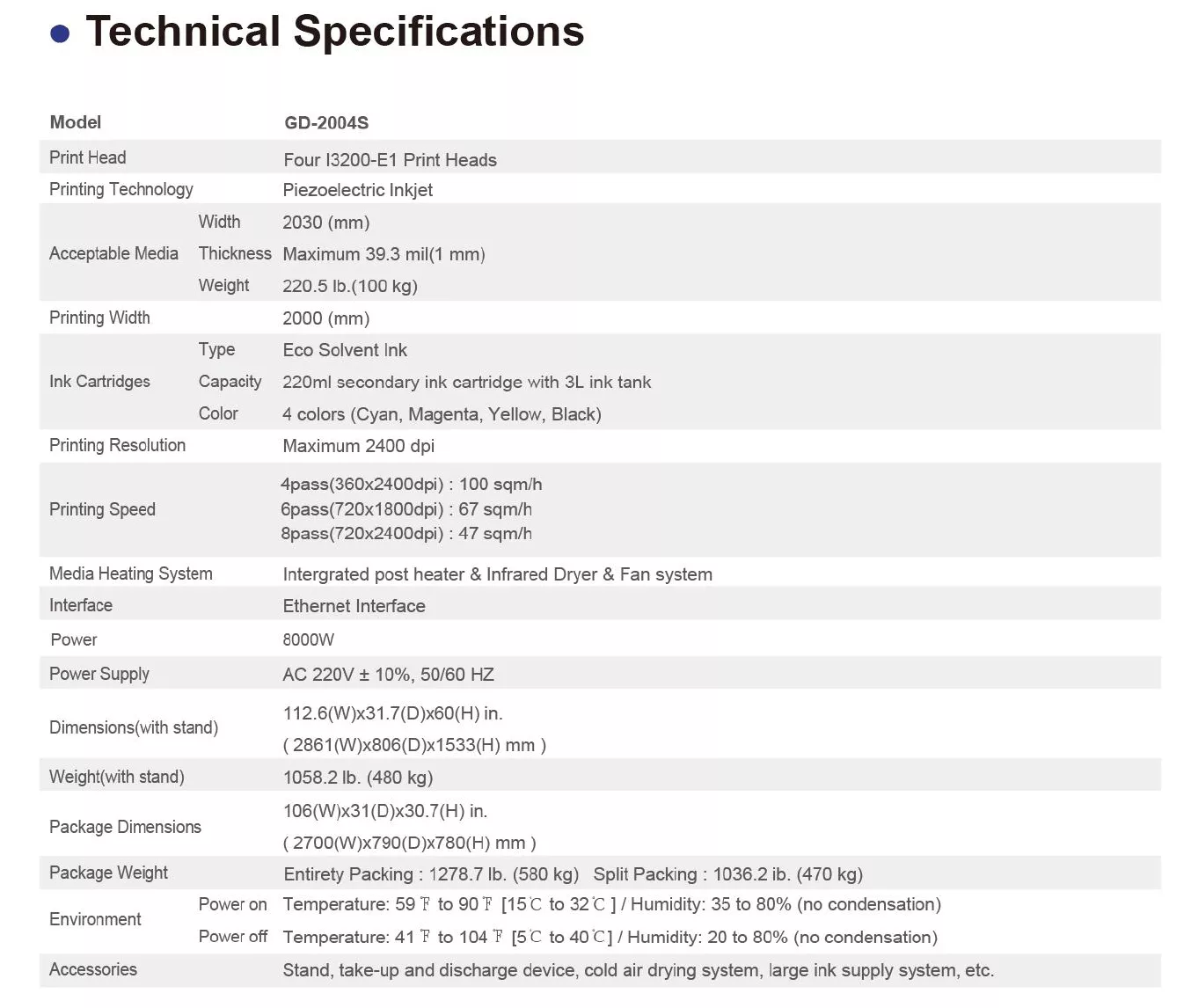Image resolution: width=1191 pixels, height=1008 pixels.
Task: Select the 1058.2 lb. (480 kg) weight
Action: point(357,778)
